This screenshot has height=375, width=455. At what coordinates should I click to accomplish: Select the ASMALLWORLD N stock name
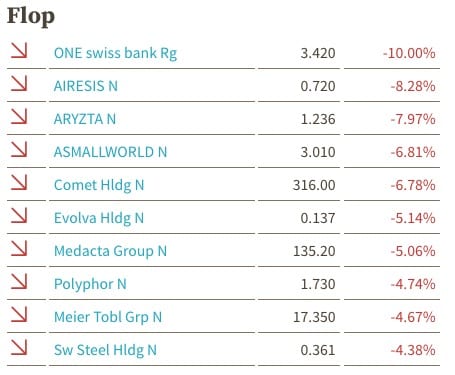click(x=110, y=152)
